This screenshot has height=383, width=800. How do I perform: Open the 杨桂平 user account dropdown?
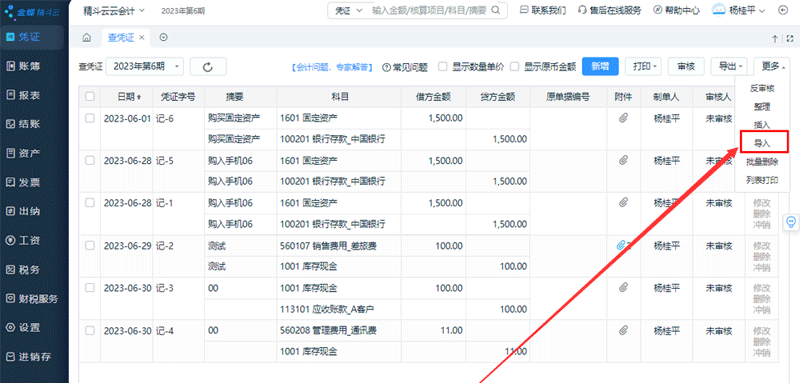[x=740, y=10]
